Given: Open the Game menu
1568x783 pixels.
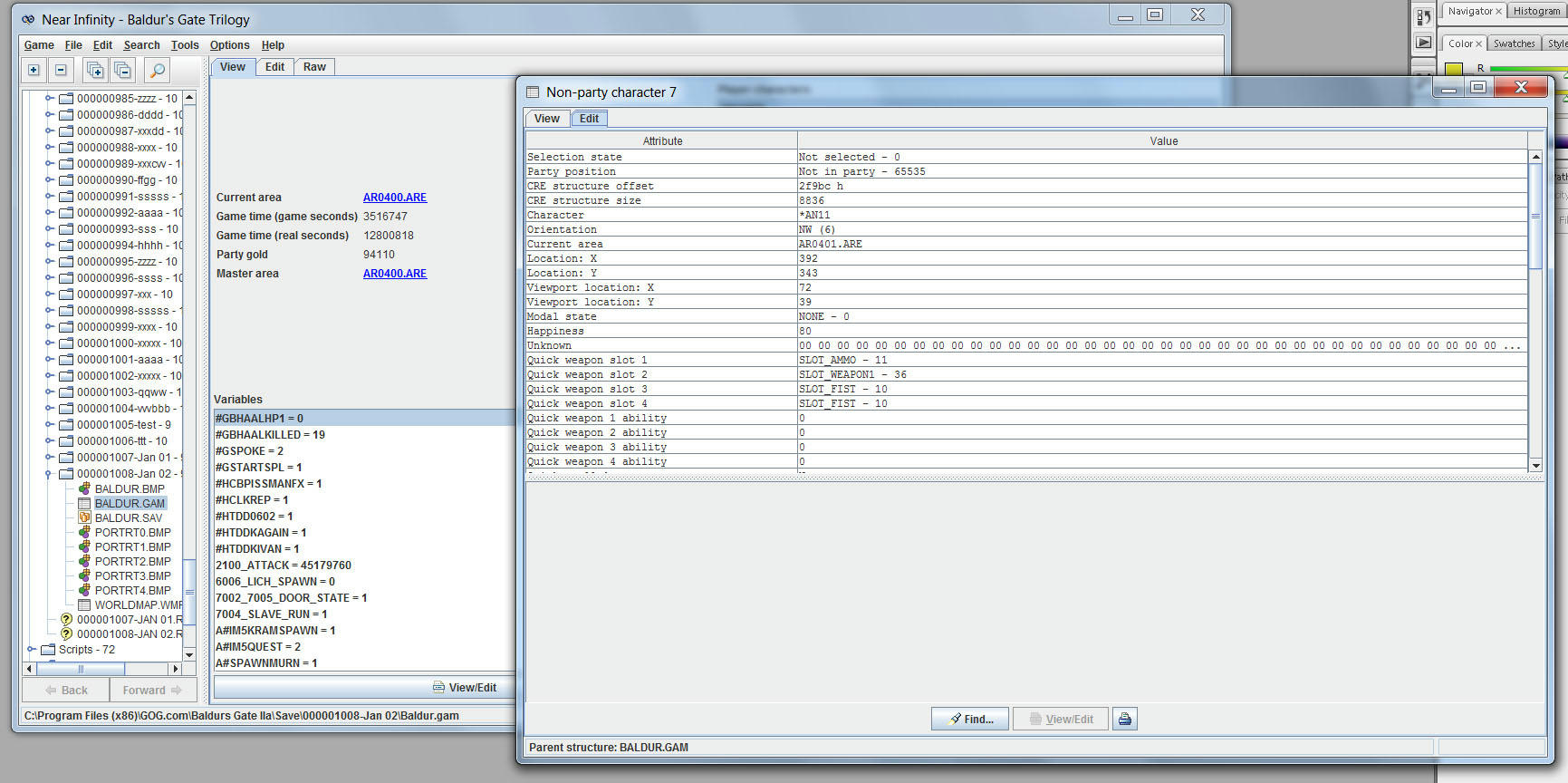Looking at the screenshot, I should pyautogui.click(x=39, y=45).
